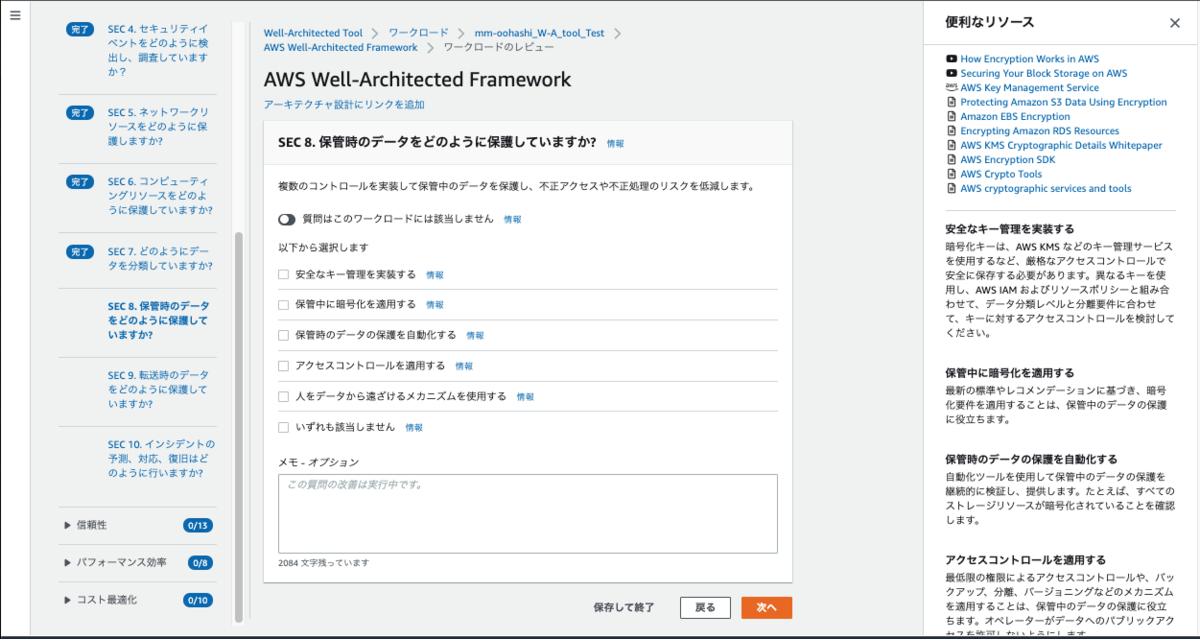Open SEC 4 question in sidebar

160,50
